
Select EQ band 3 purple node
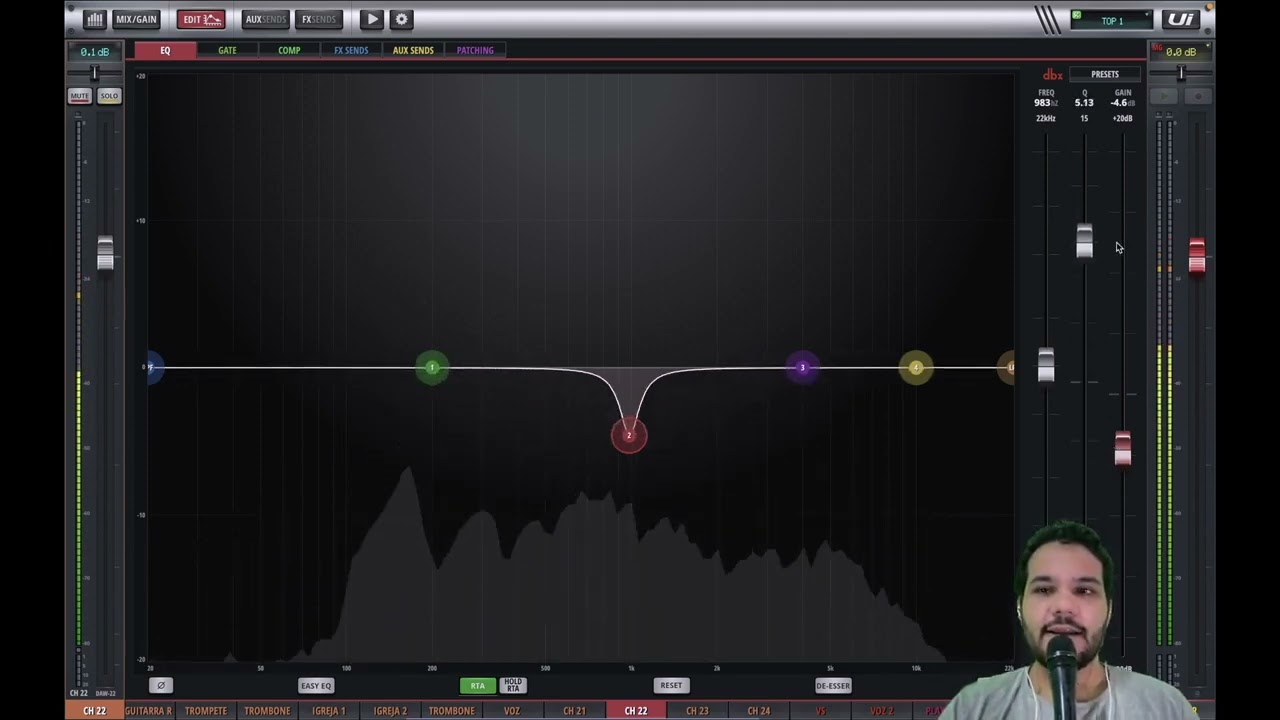[x=802, y=368]
